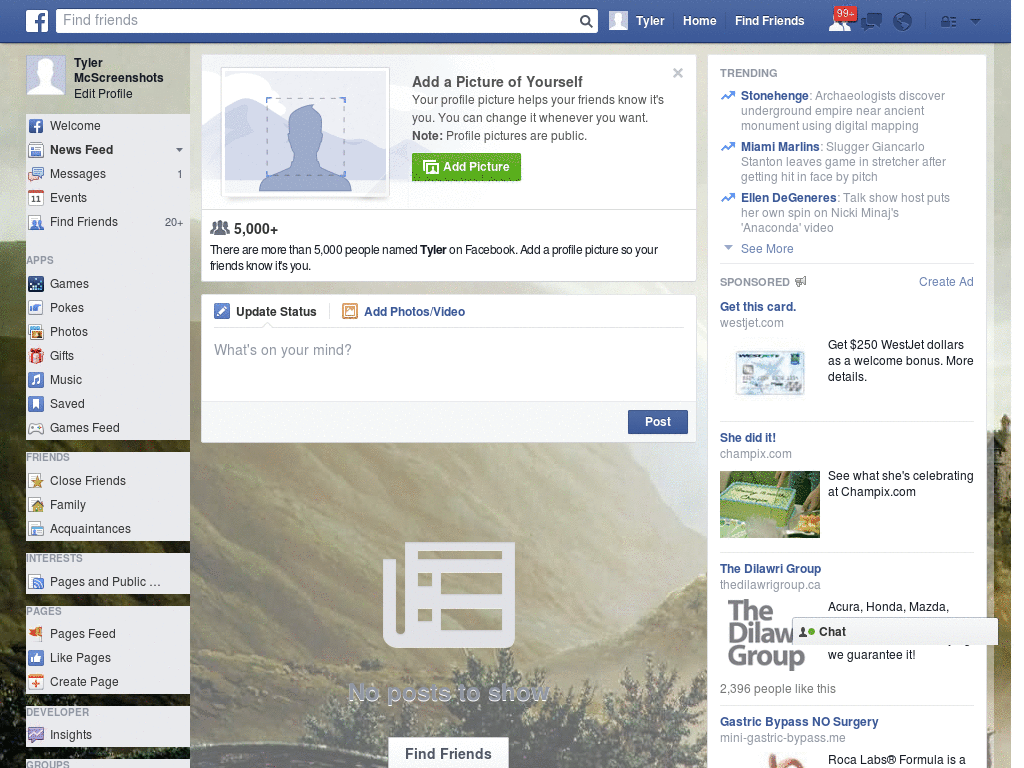Click the Saved bookmark icon

36,404
